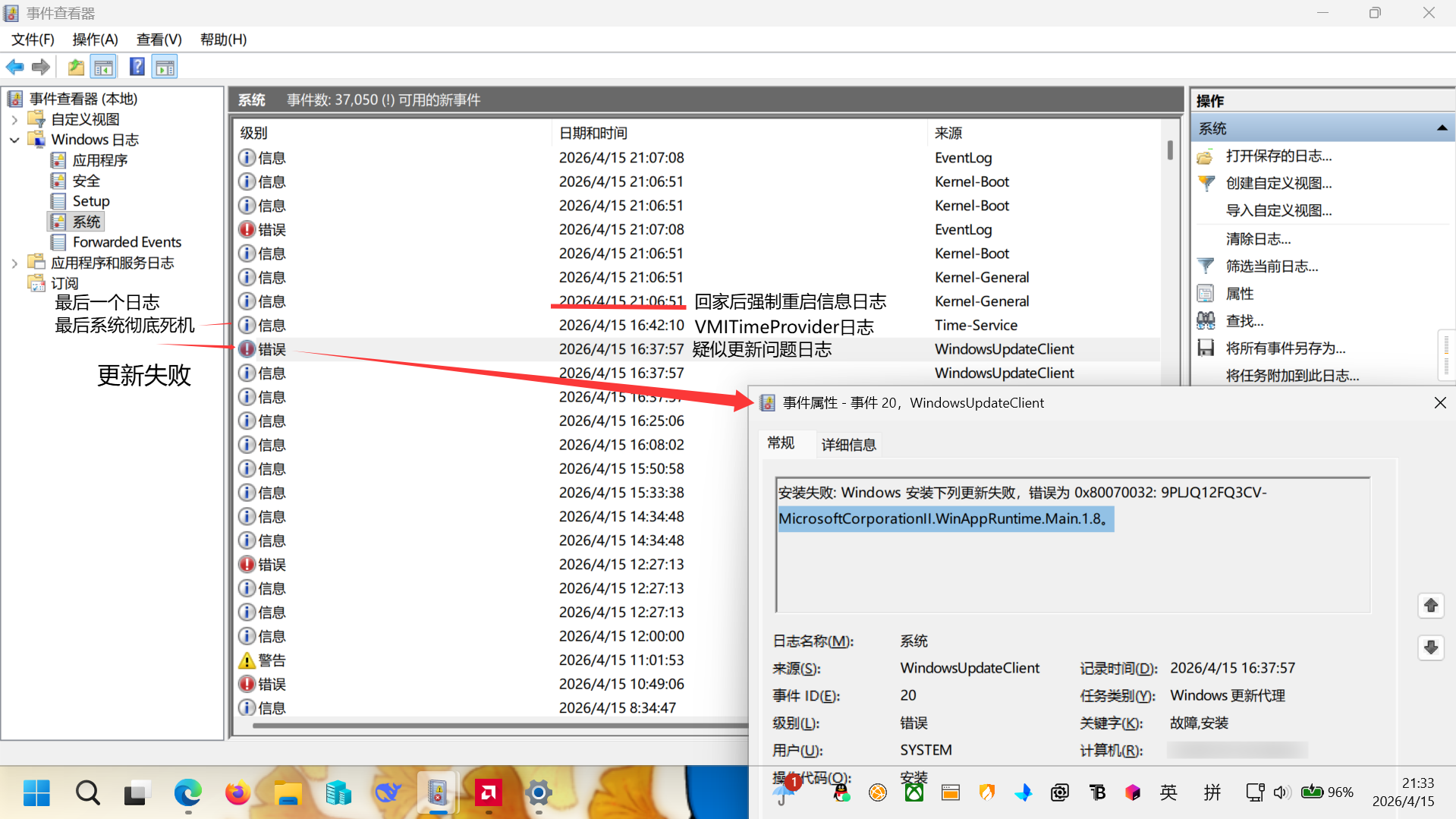Open the Help toolbar icon
1456x819 pixels.
137,68
